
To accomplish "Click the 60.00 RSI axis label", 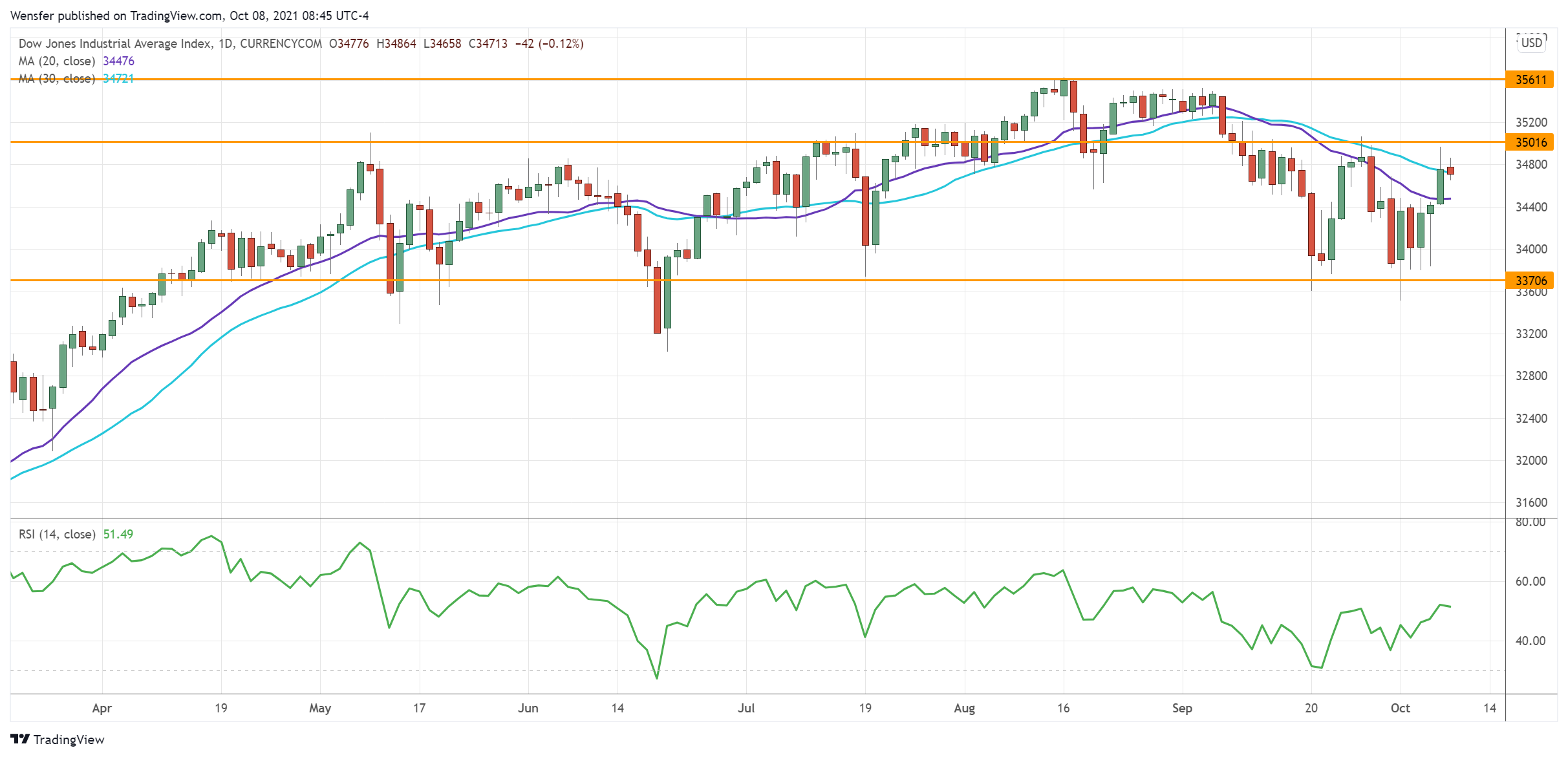I will point(1530,582).
